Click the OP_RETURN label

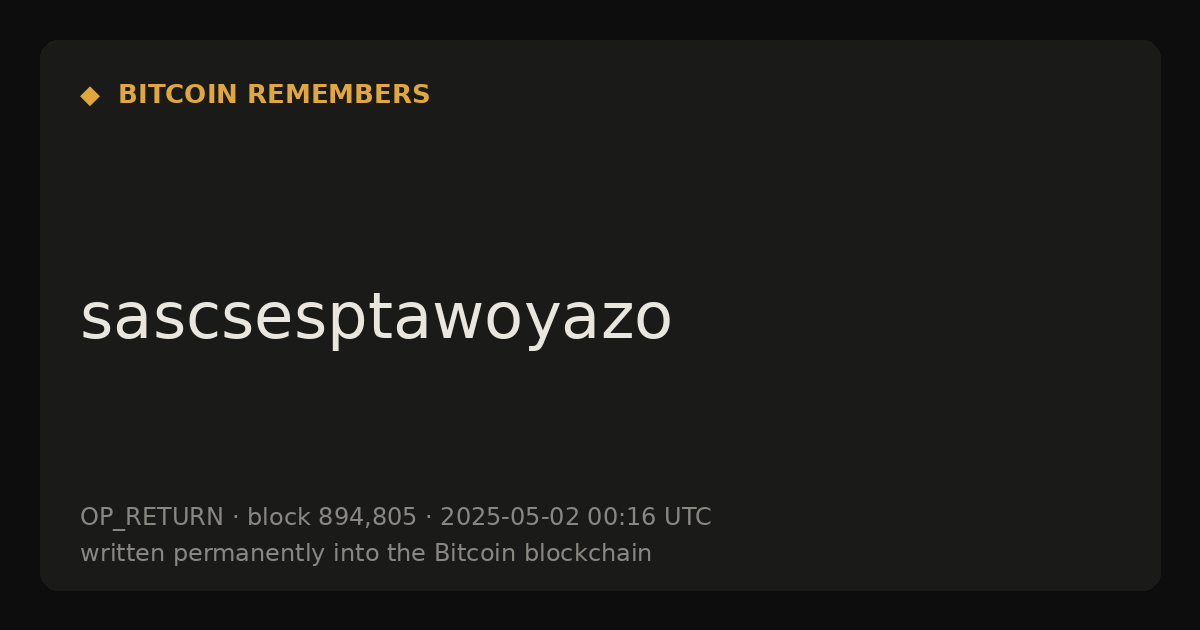coord(152,517)
